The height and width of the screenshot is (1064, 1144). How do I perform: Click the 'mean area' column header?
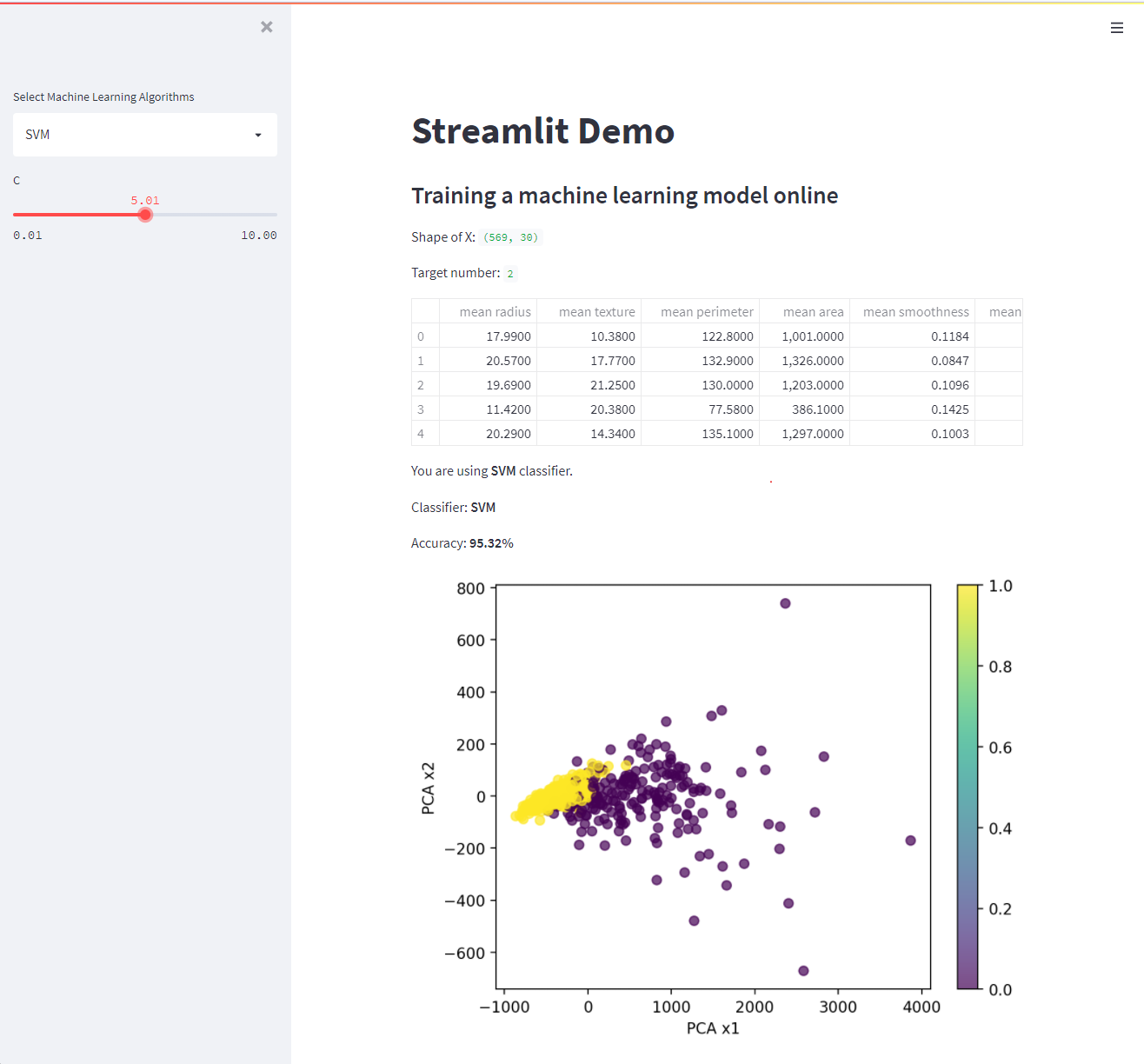[805, 311]
